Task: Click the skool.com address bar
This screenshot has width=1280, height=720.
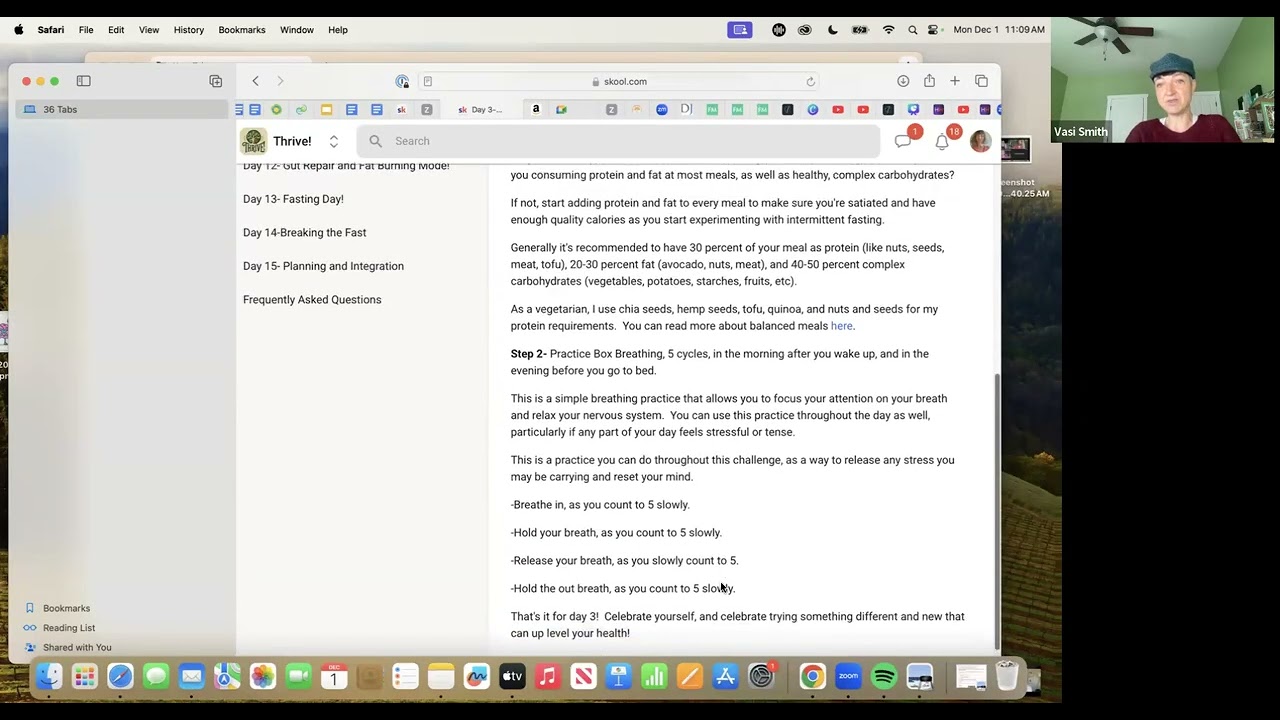Action: (620, 81)
